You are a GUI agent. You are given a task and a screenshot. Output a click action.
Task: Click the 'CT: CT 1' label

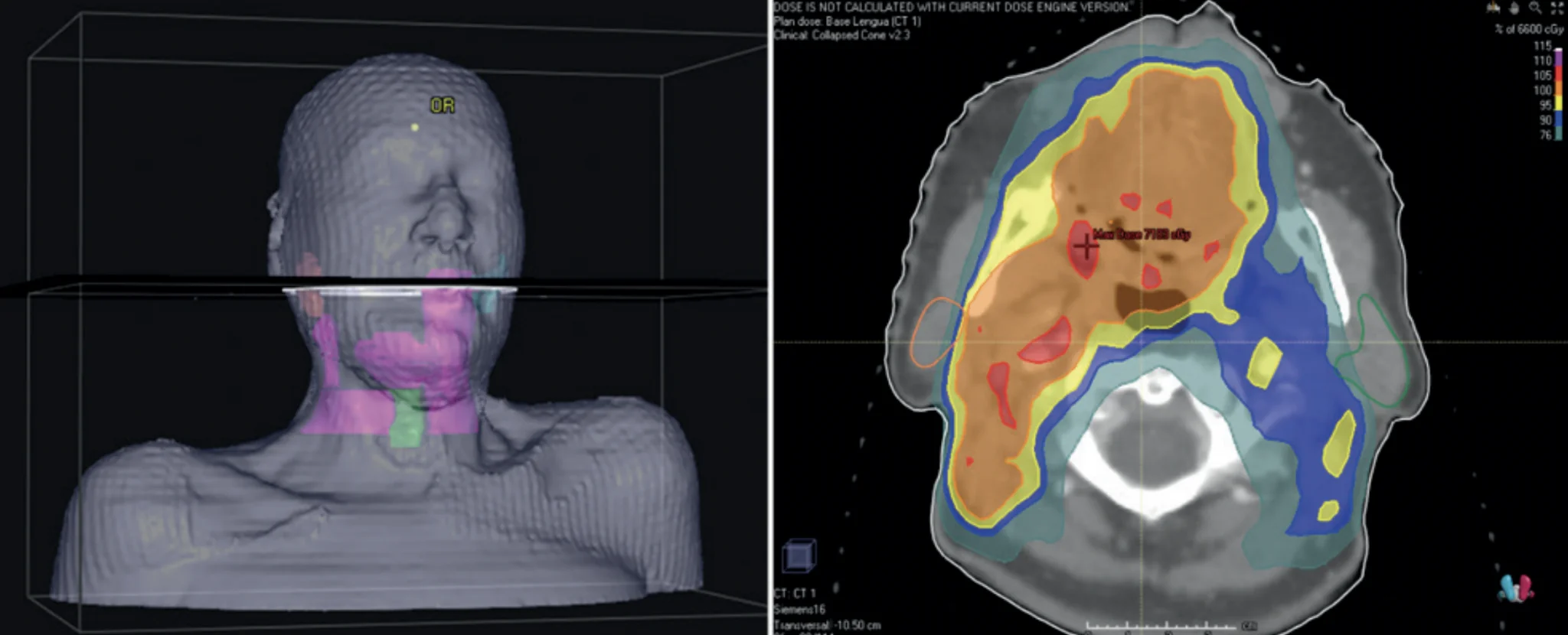(795, 593)
